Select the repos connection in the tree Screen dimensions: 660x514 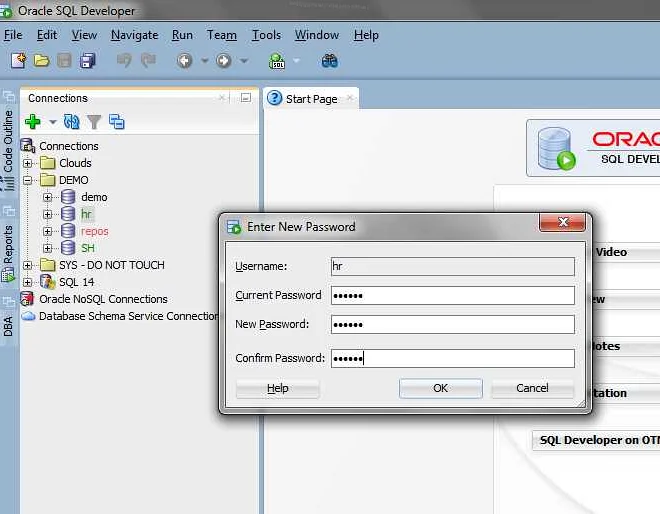(x=94, y=231)
